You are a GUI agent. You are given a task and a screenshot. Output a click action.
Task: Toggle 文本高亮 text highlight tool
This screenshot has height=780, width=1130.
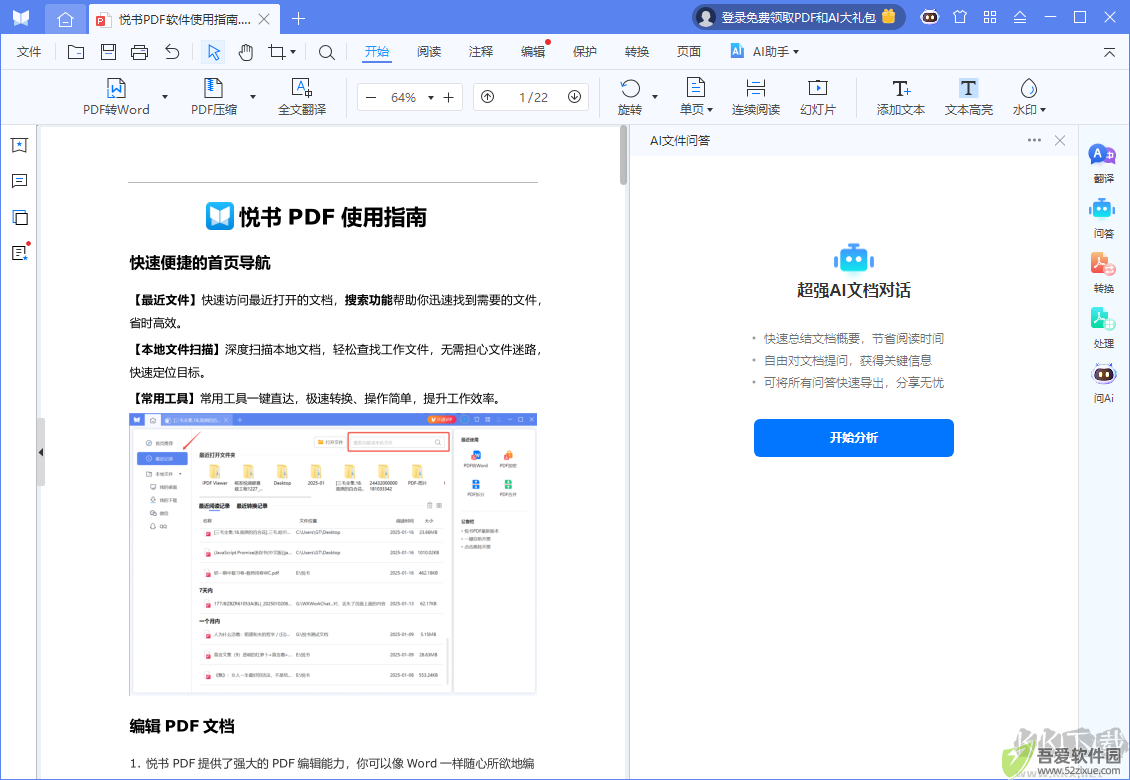969,97
